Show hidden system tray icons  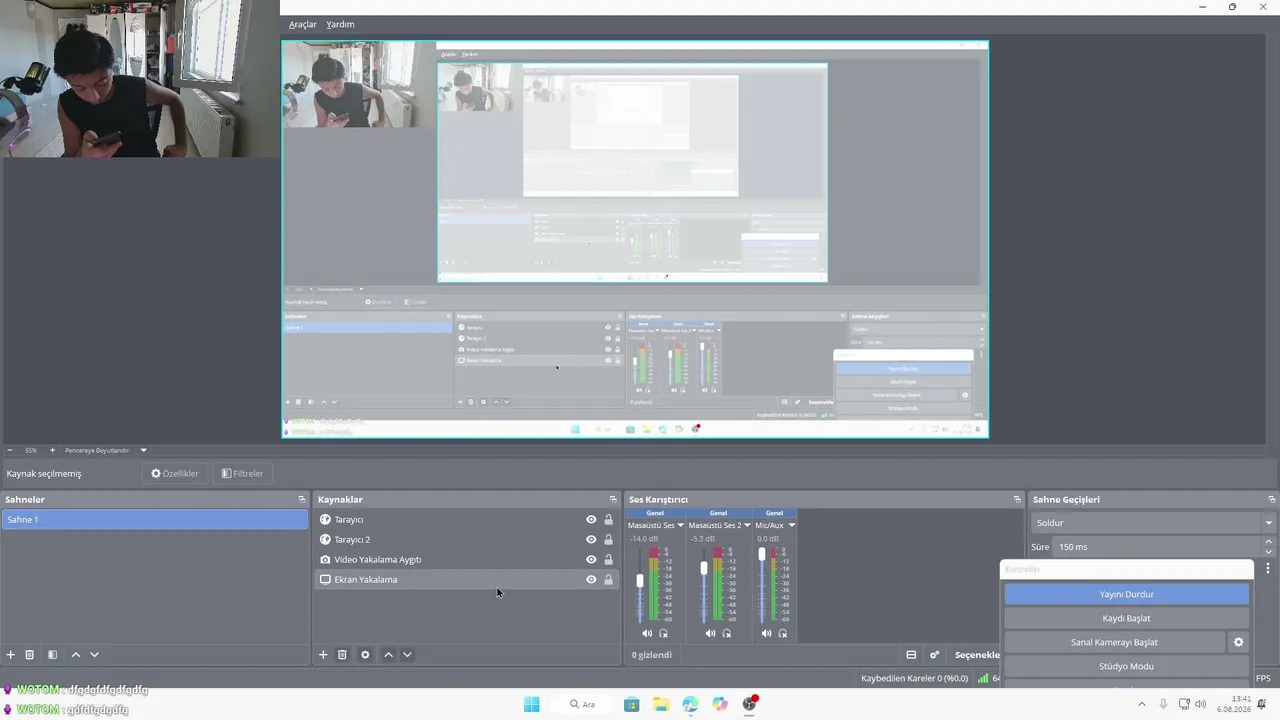pyautogui.click(x=1142, y=704)
